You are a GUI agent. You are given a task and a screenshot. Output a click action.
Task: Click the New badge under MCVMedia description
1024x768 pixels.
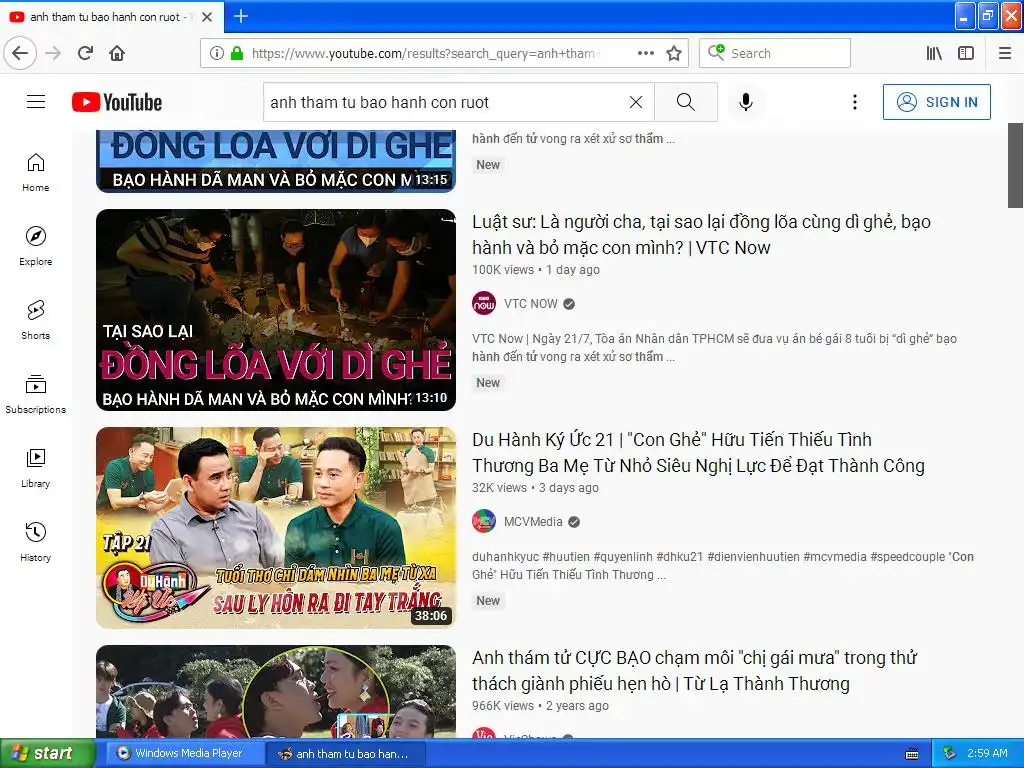pyautogui.click(x=488, y=601)
